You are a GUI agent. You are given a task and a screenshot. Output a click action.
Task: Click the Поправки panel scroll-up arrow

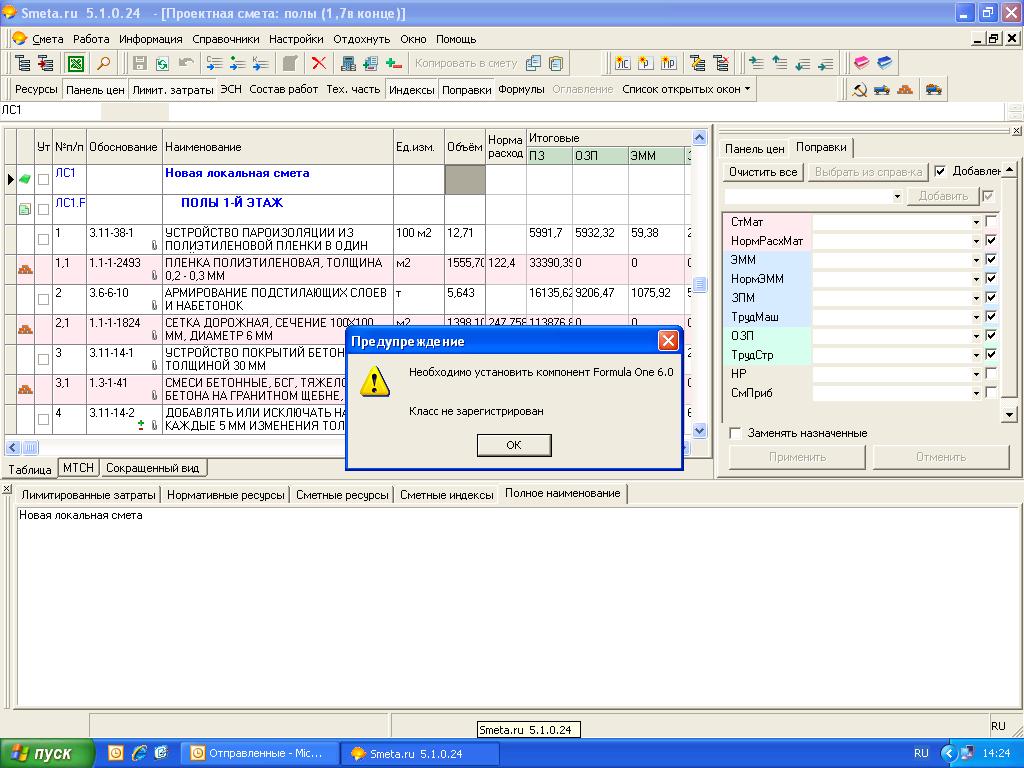tap(1010, 170)
